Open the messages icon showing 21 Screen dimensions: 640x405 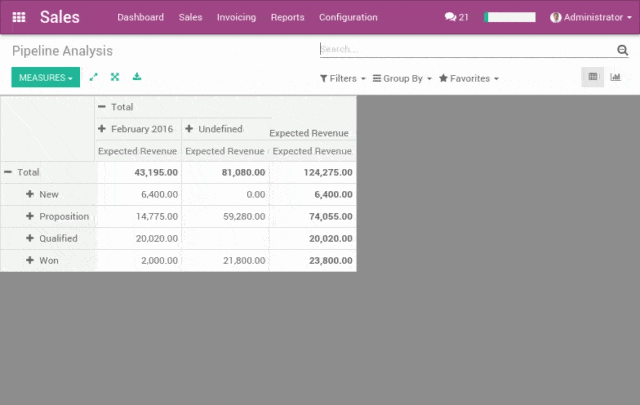tap(456, 17)
